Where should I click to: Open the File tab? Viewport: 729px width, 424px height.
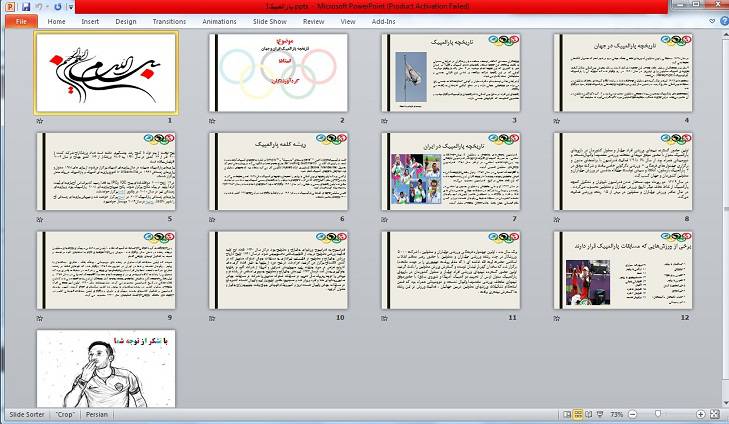click(x=20, y=20)
